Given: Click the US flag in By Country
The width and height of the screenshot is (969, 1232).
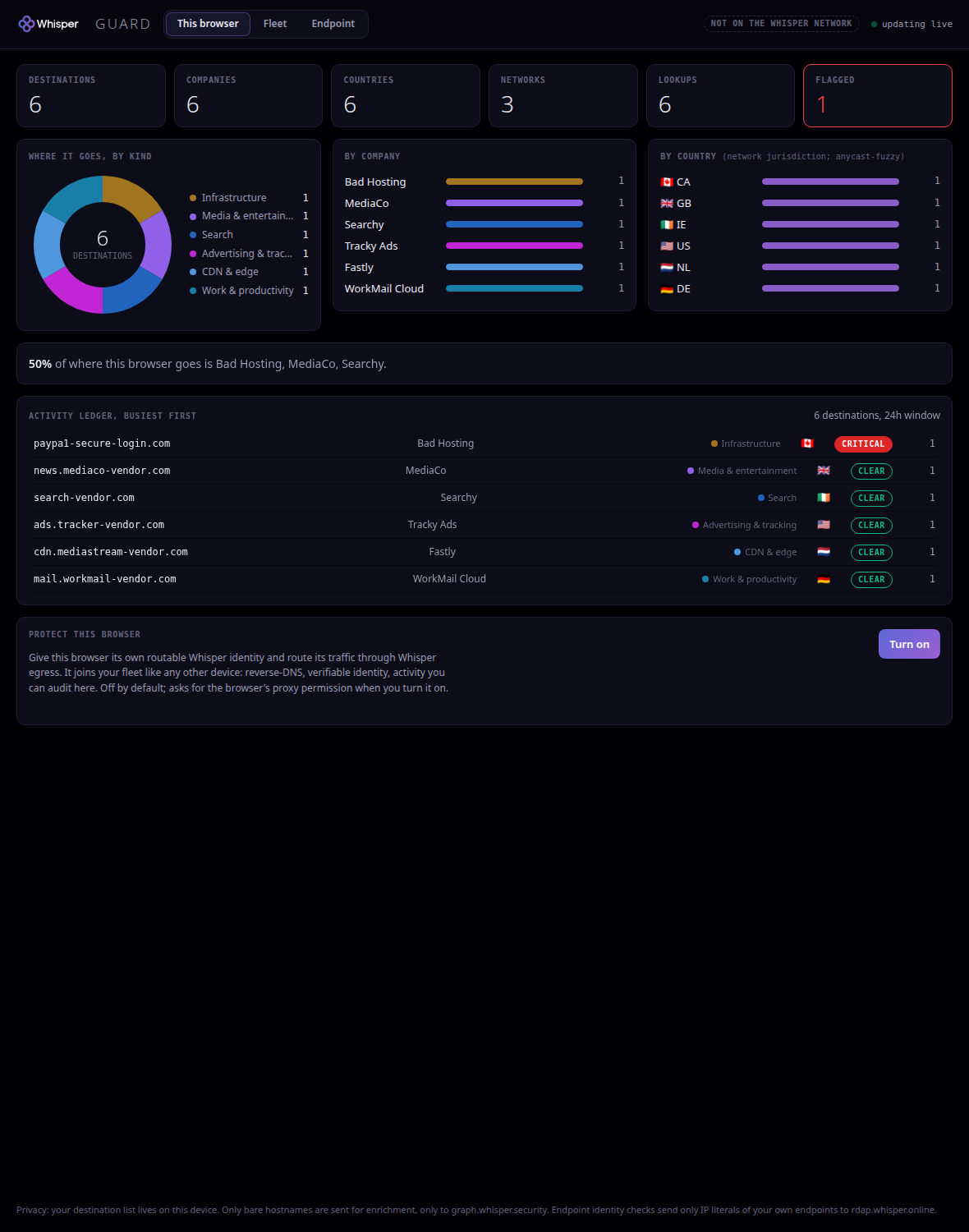Looking at the screenshot, I should coord(667,246).
